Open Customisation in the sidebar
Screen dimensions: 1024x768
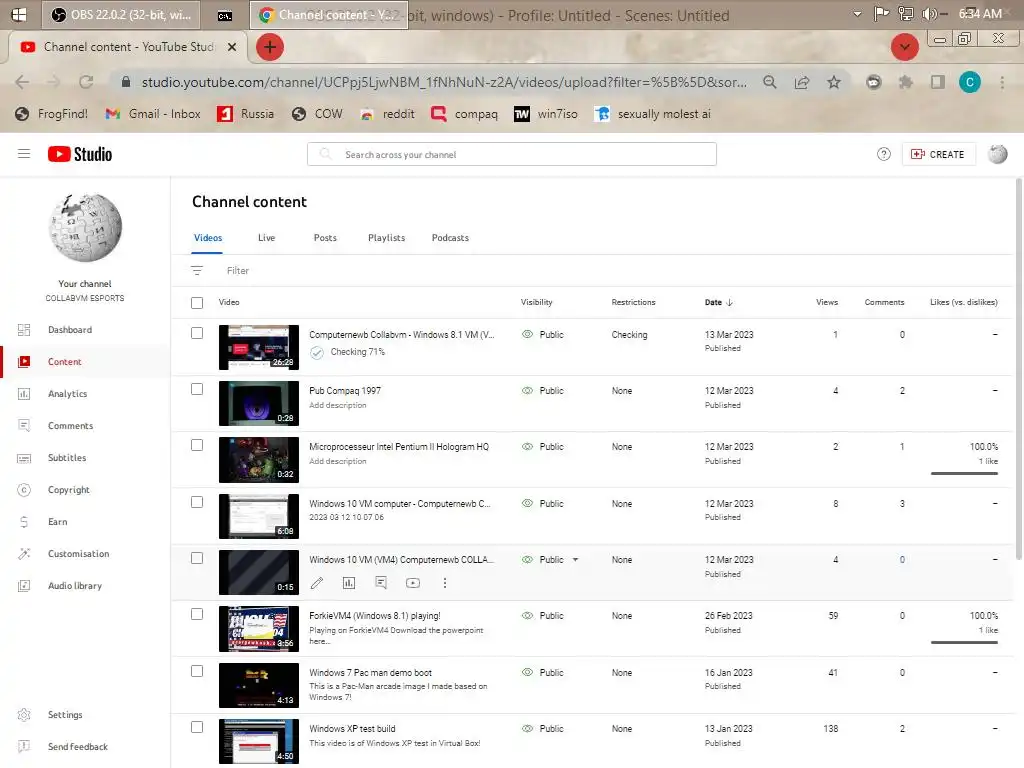click(x=85, y=554)
